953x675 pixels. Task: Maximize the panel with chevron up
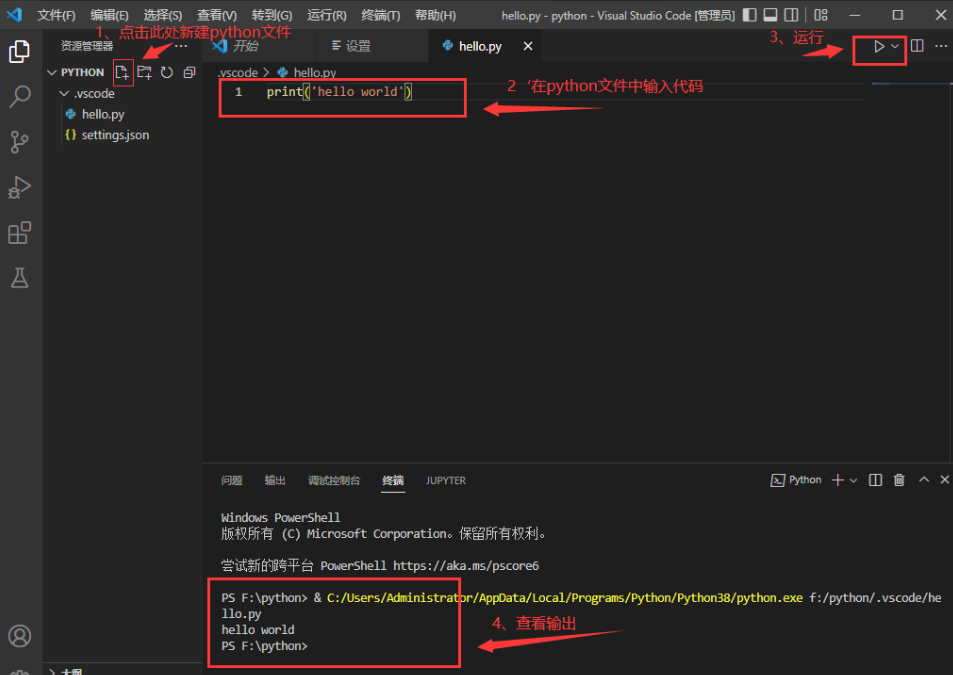pos(924,479)
